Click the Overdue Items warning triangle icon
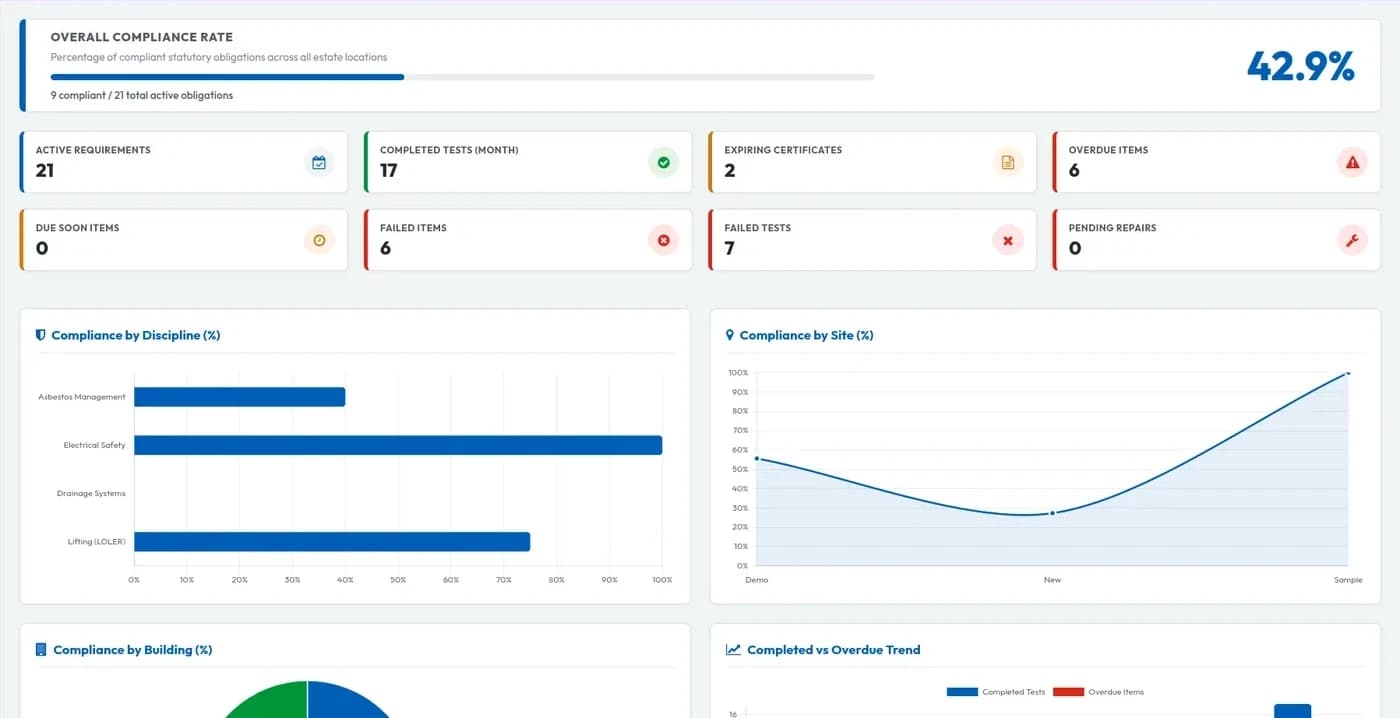Viewport: 1400px width, 718px height. [1352, 162]
